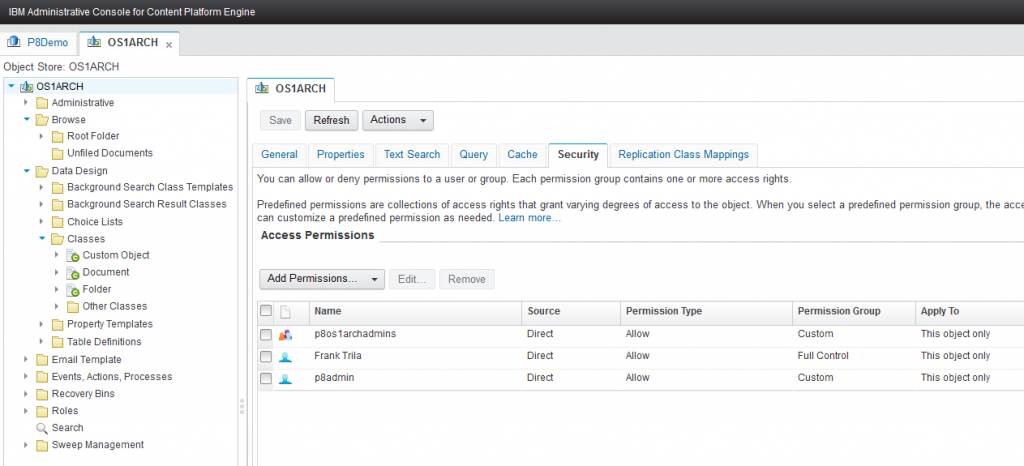Click the Document class icon
The height and width of the screenshot is (466, 1024).
[72, 273]
